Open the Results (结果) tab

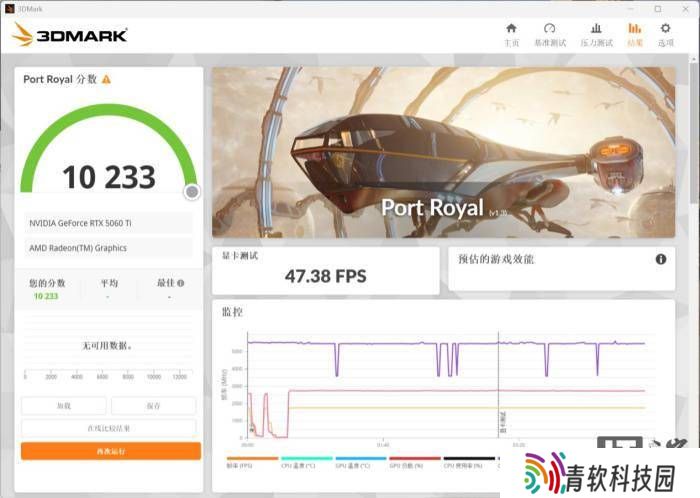634,35
